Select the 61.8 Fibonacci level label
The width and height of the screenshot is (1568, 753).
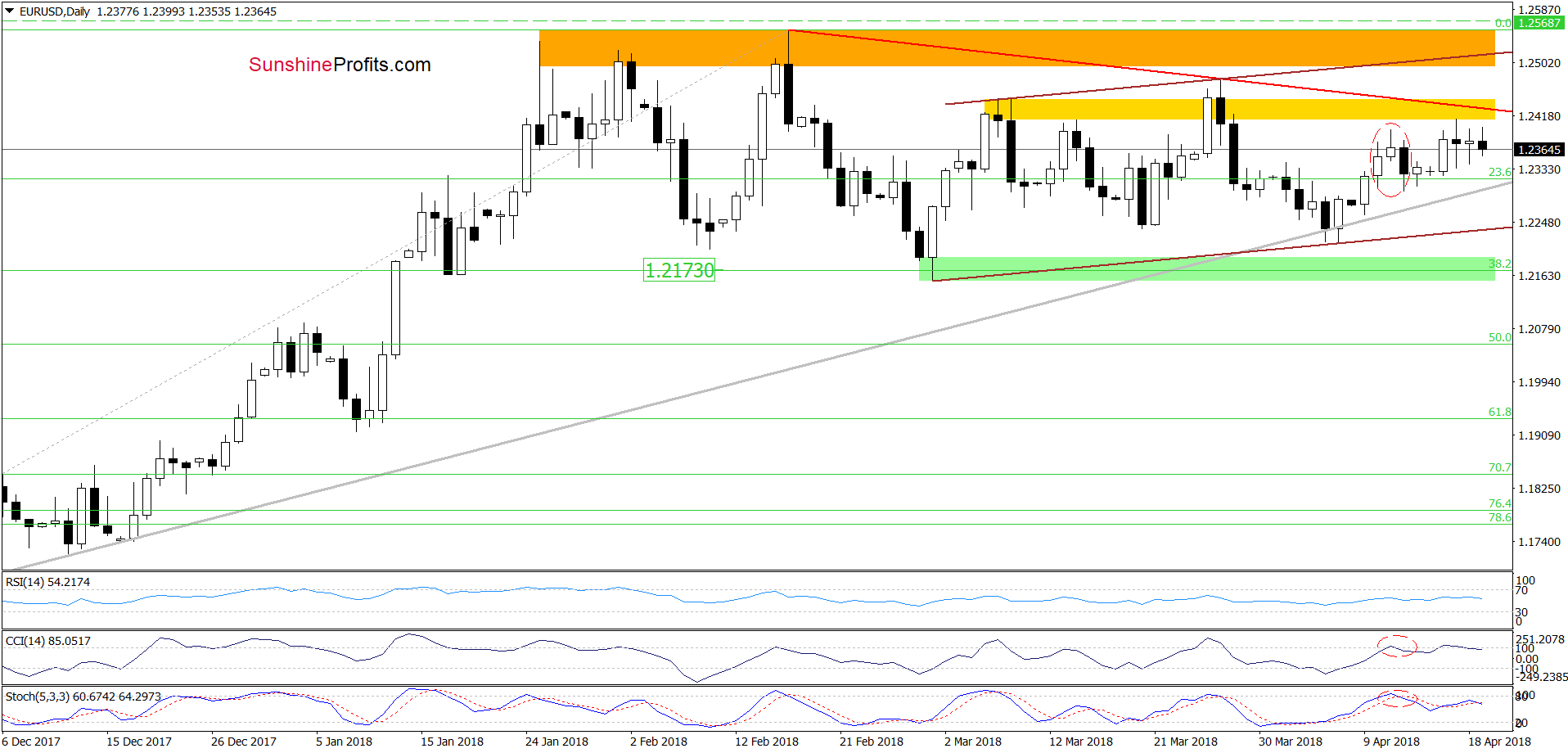[x=1499, y=412]
